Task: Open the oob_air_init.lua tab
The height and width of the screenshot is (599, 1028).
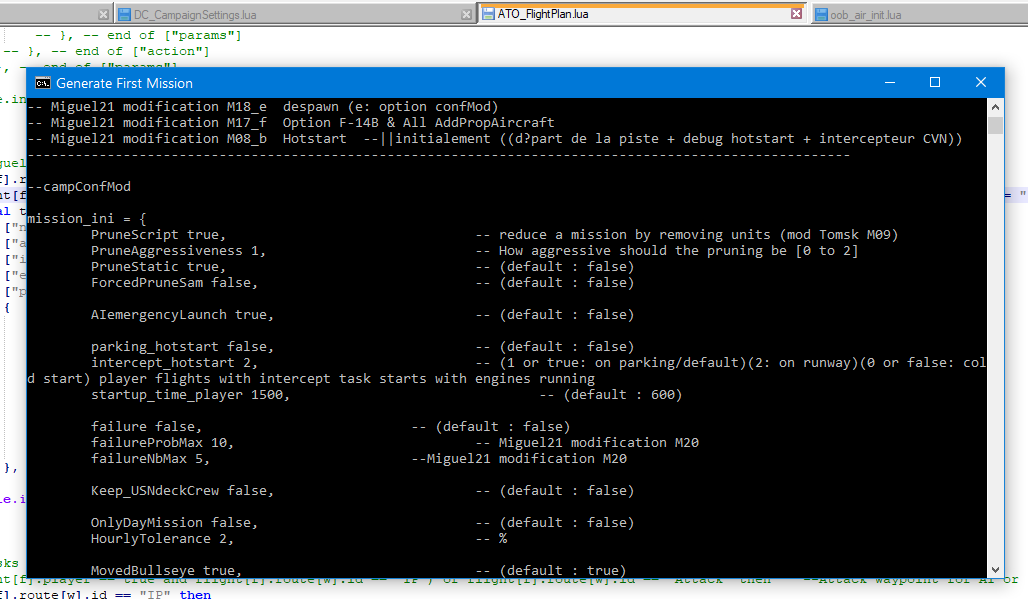Action: 920,14
